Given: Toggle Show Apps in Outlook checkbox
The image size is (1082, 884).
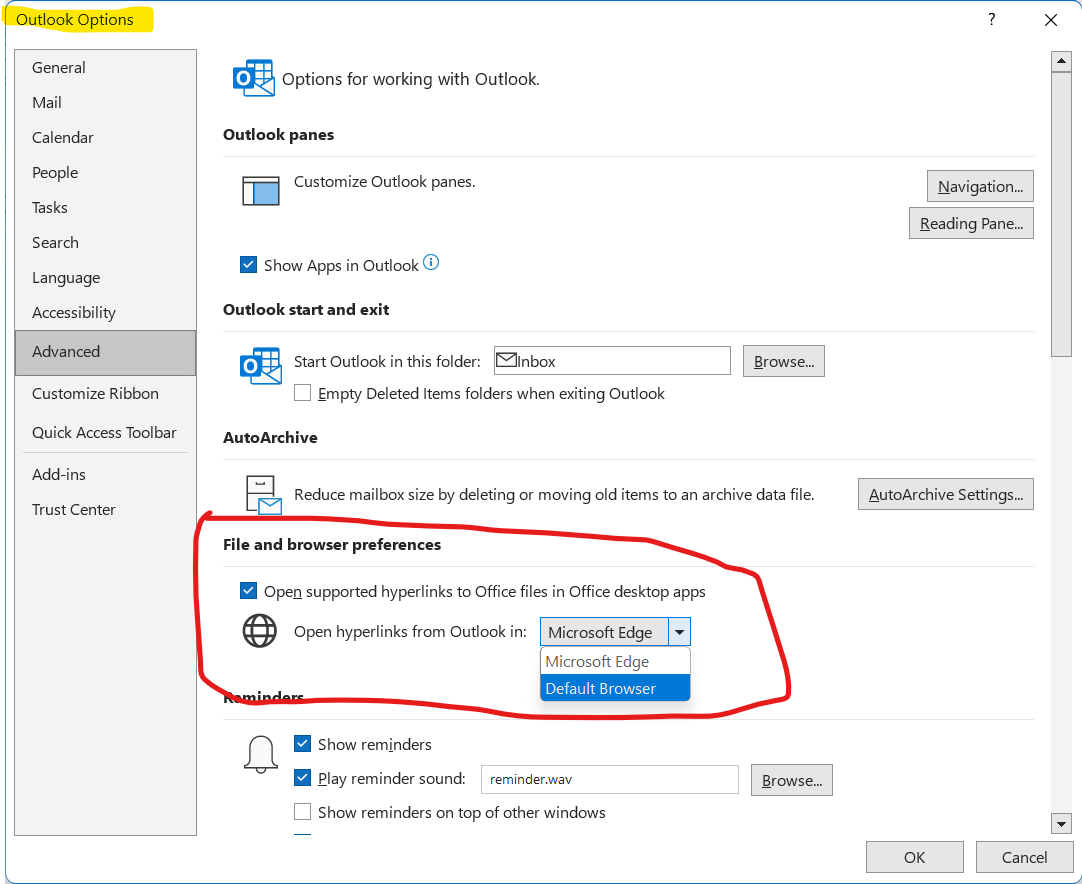Looking at the screenshot, I should [x=248, y=264].
